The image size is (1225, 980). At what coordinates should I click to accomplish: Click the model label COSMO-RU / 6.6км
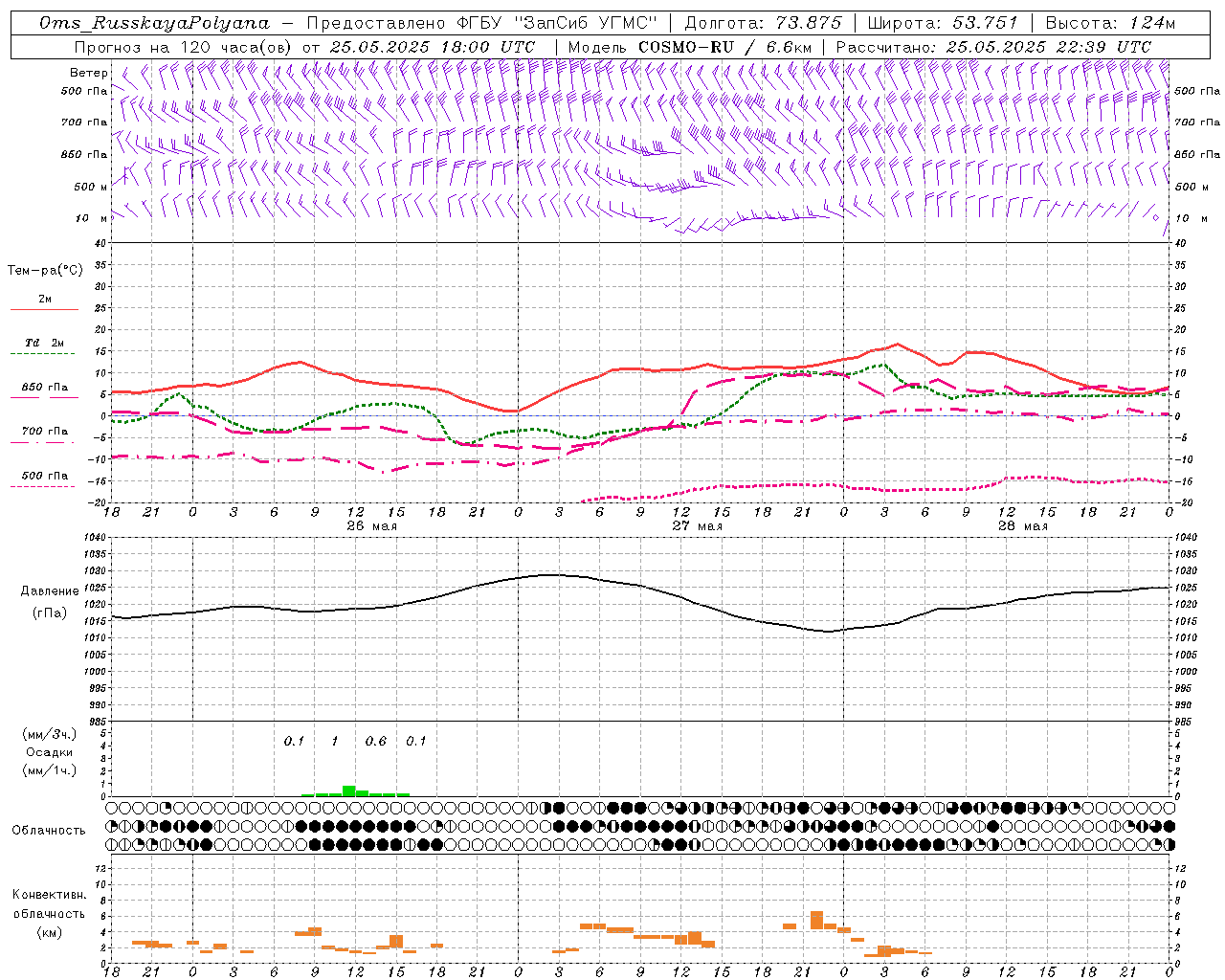[724, 47]
